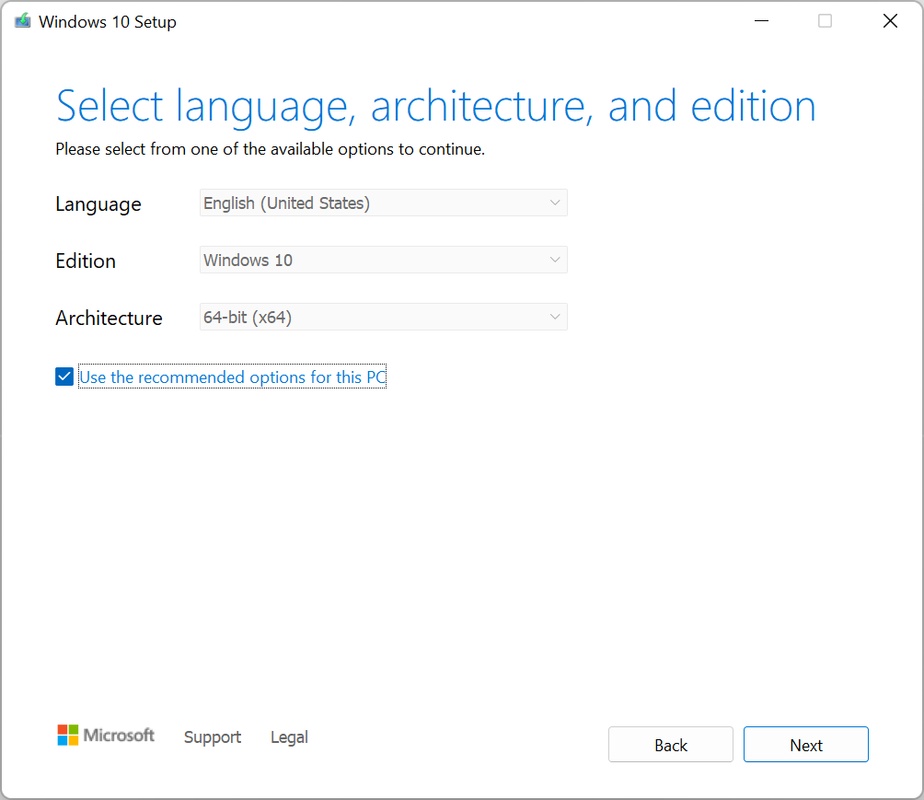Open the Language dropdown showing English (United States)
The height and width of the screenshot is (800, 924).
[383, 203]
